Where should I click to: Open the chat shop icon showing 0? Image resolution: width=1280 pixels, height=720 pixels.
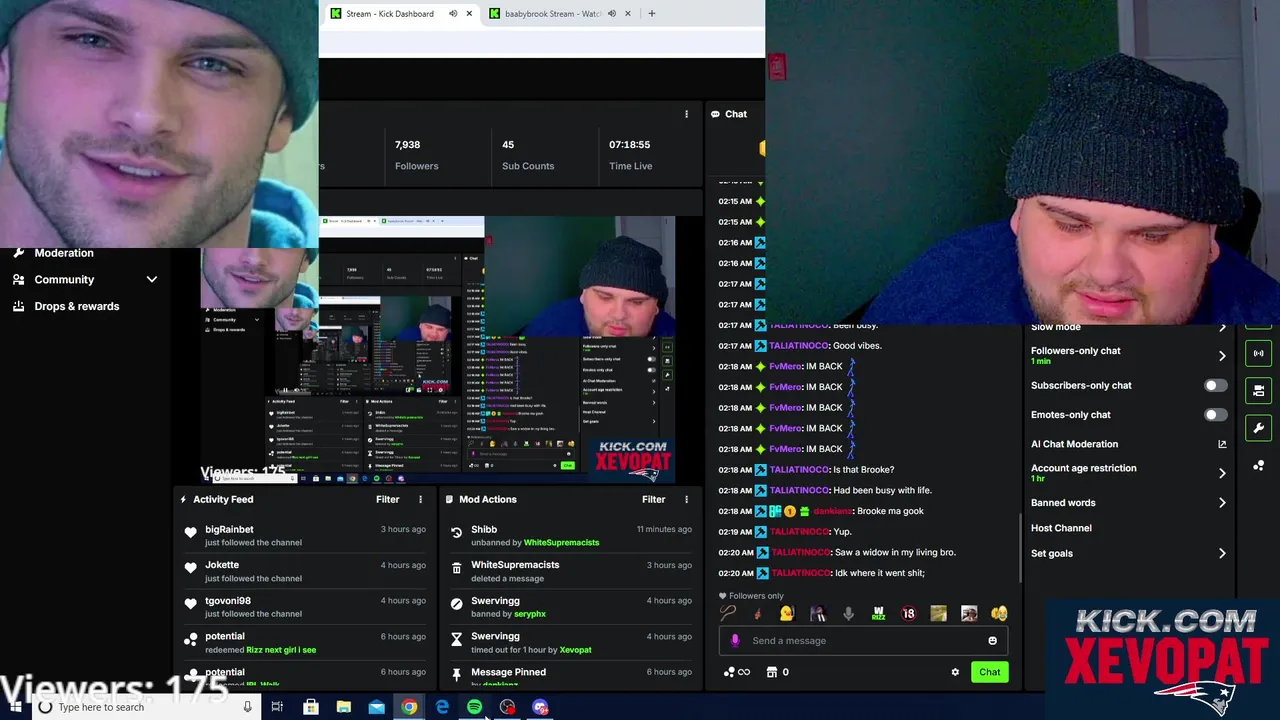[778, 672]
